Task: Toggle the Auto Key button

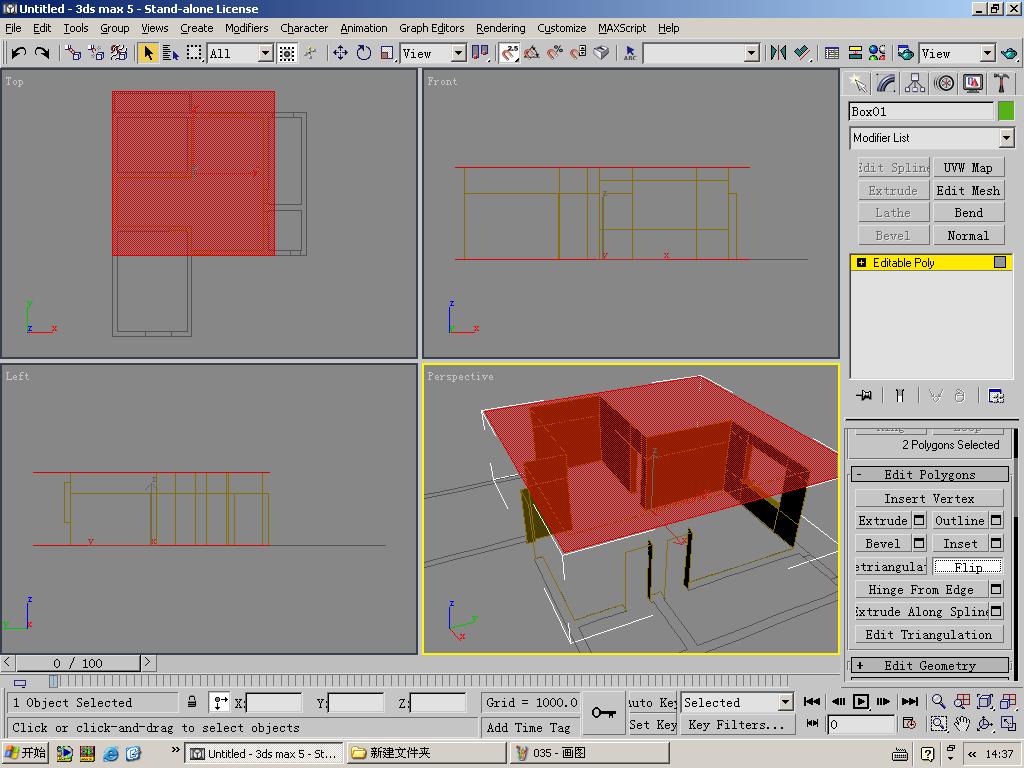Action: pyautogui.click(x=652, y=703)
